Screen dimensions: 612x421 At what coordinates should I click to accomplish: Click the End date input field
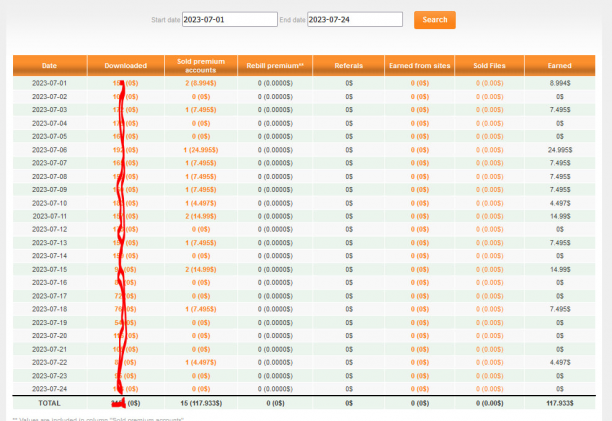click(x=355, y=20)
